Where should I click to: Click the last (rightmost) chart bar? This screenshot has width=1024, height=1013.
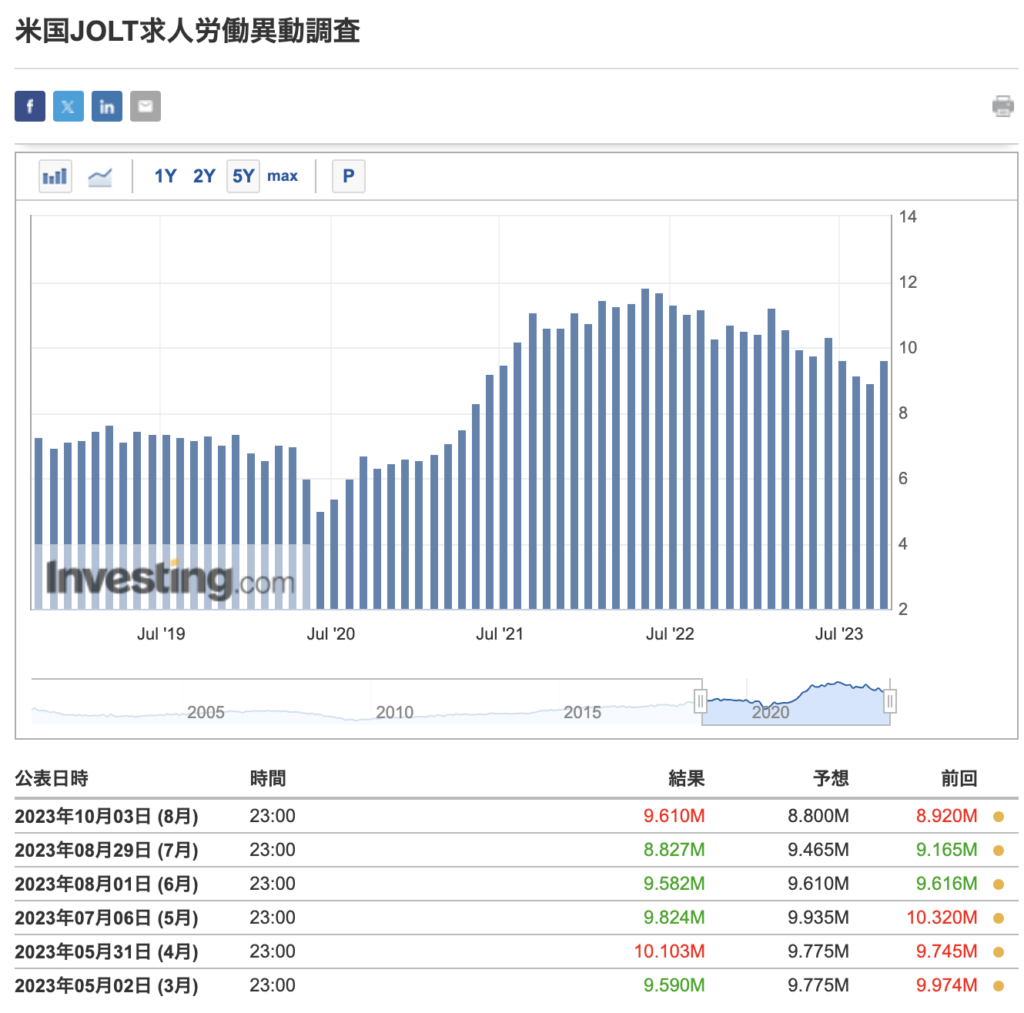[x=884, y=485]
